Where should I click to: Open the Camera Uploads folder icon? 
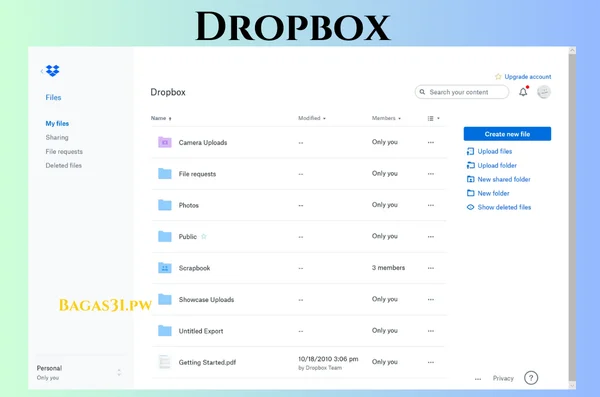pos(165,142)
